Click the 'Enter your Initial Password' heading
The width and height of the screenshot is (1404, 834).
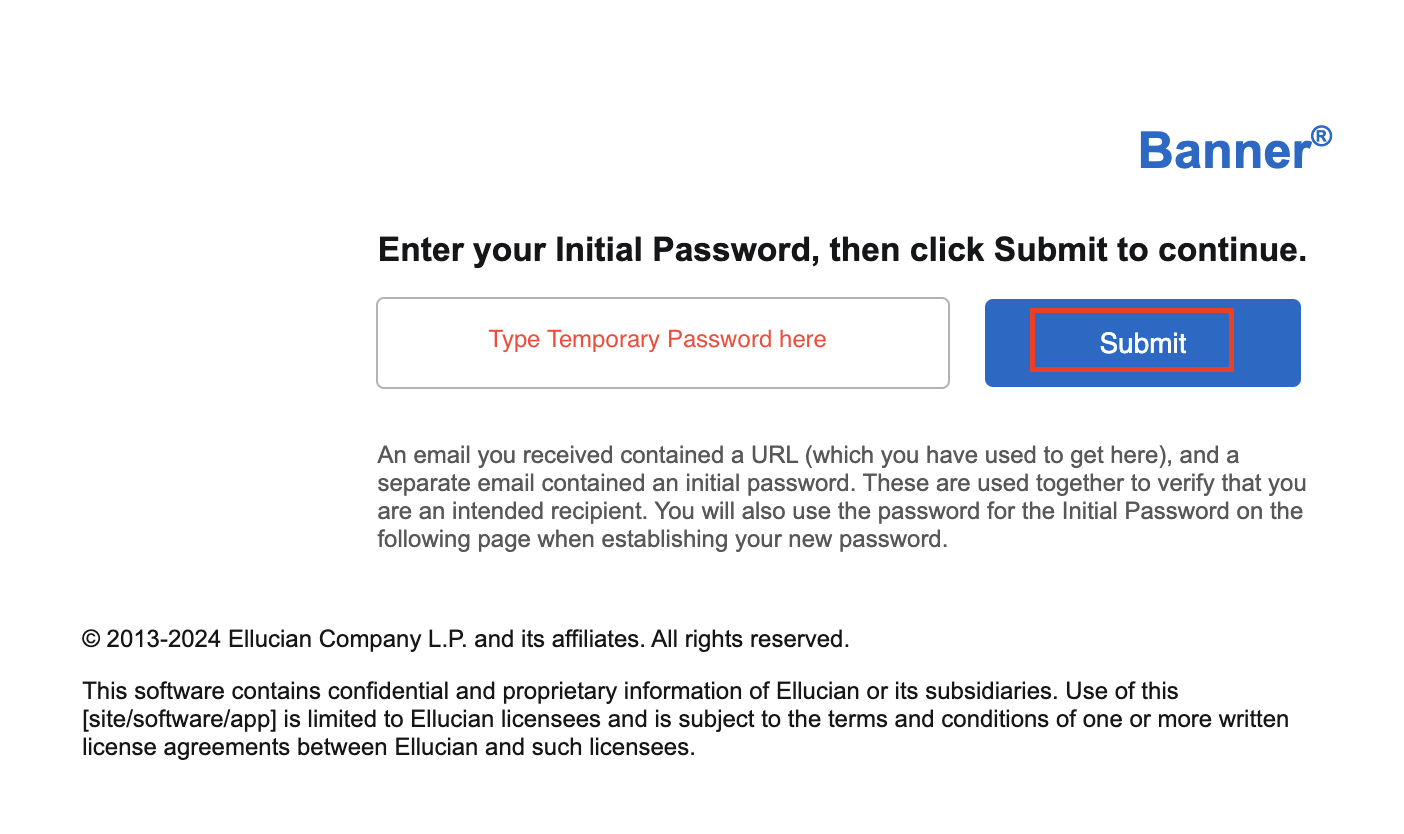842,250
